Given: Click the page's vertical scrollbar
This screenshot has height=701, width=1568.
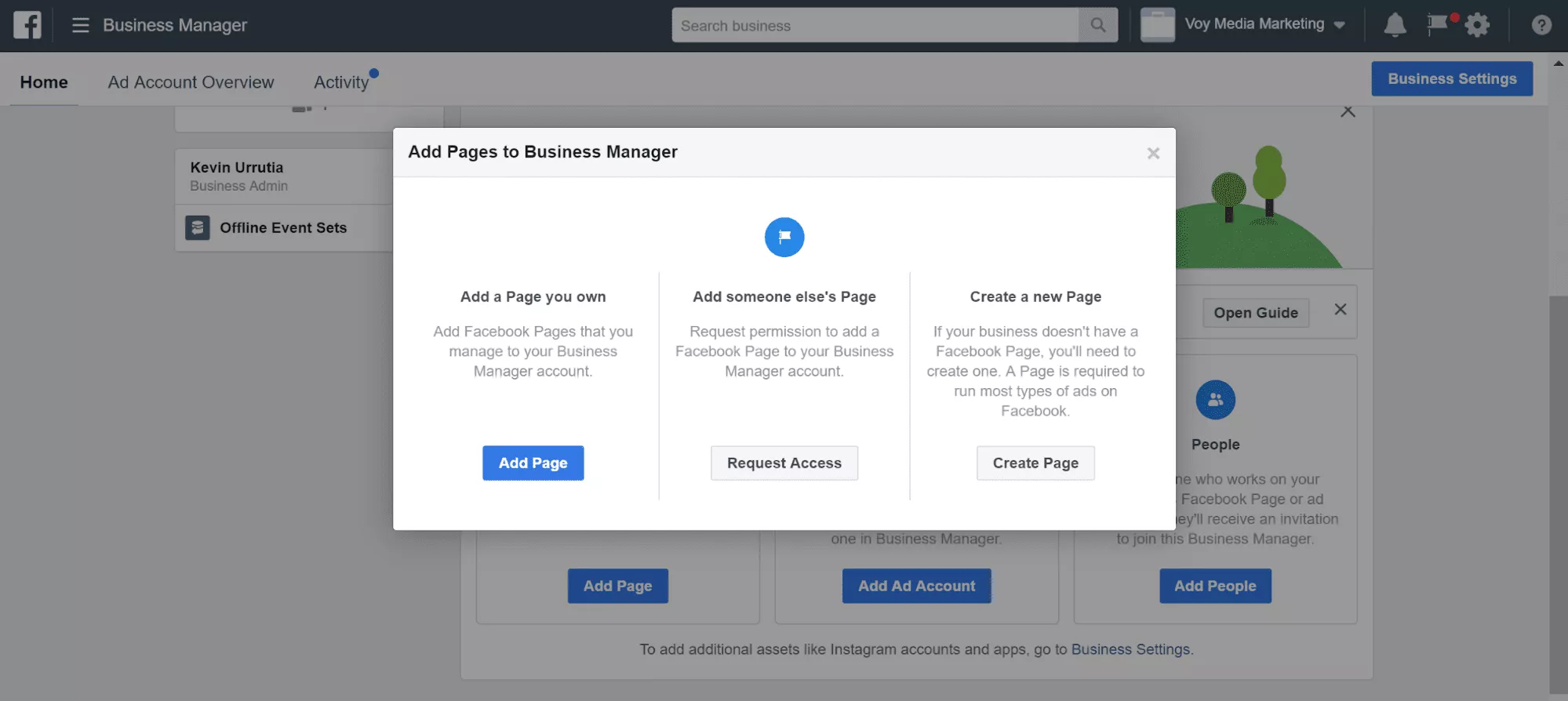Looking at the screenshot, I should pos(1558,494).
